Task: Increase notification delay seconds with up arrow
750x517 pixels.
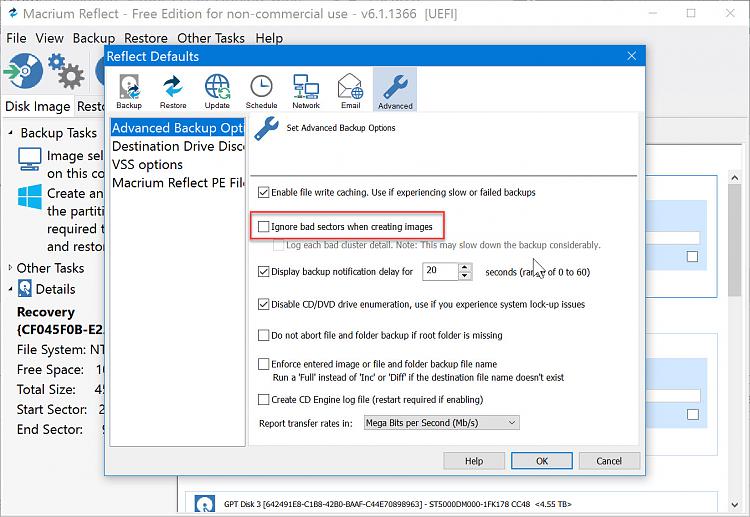Action: click(x=464, y=267)
